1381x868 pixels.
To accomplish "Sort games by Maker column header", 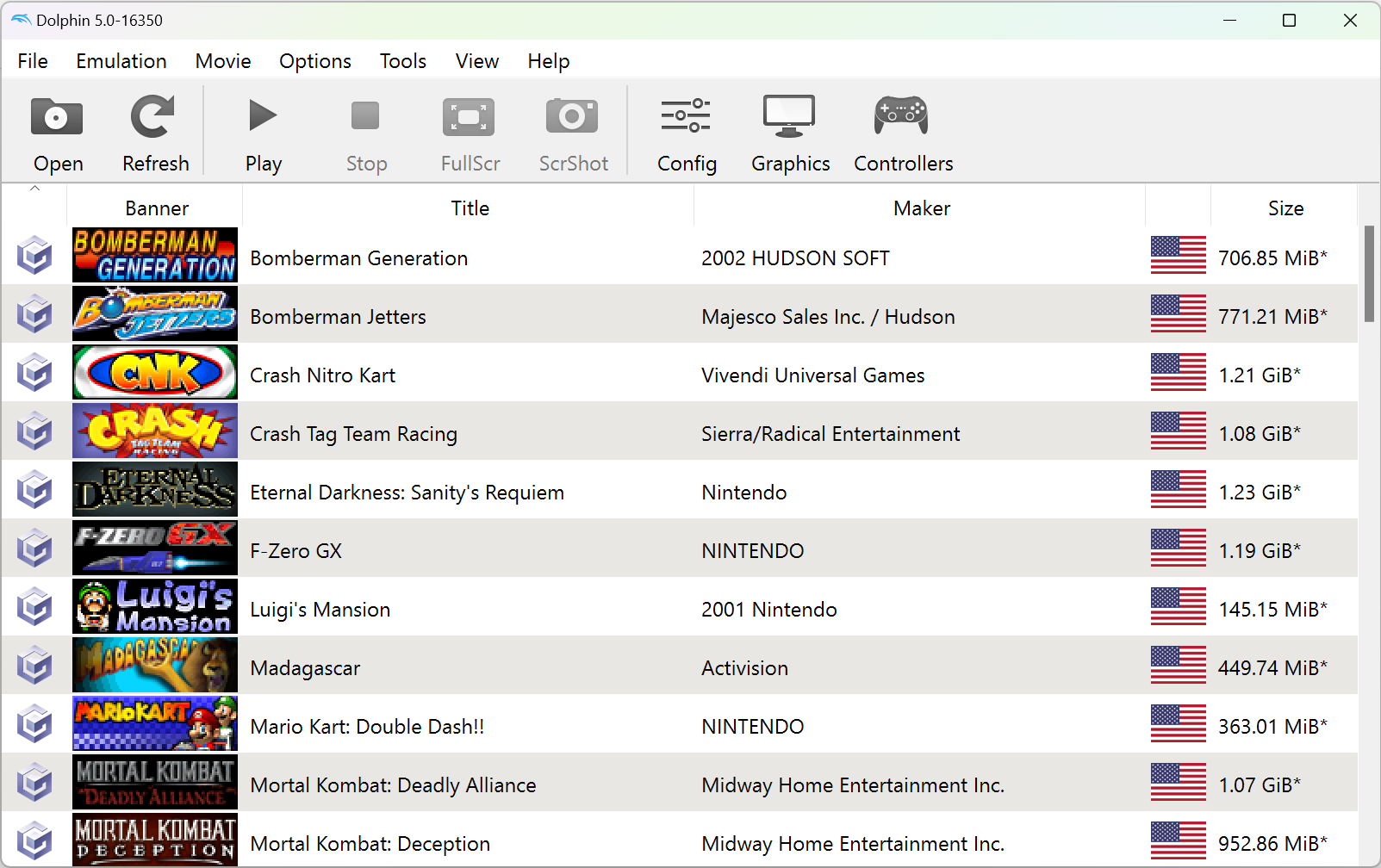I will (921, 208).
